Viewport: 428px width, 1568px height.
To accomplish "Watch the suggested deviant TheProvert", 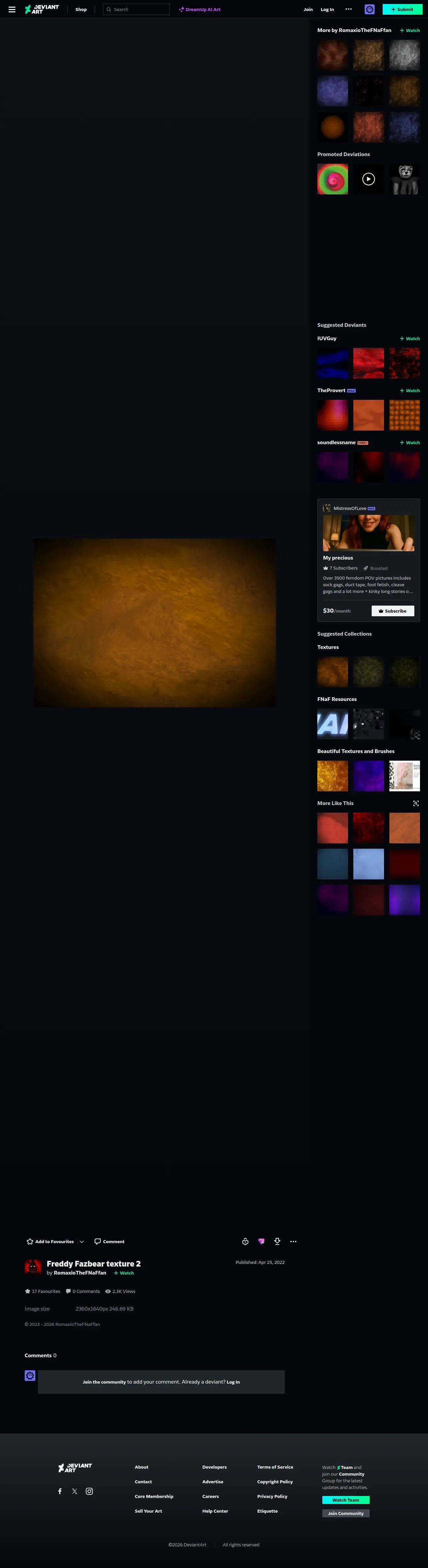I will click(x=410, y=391).
